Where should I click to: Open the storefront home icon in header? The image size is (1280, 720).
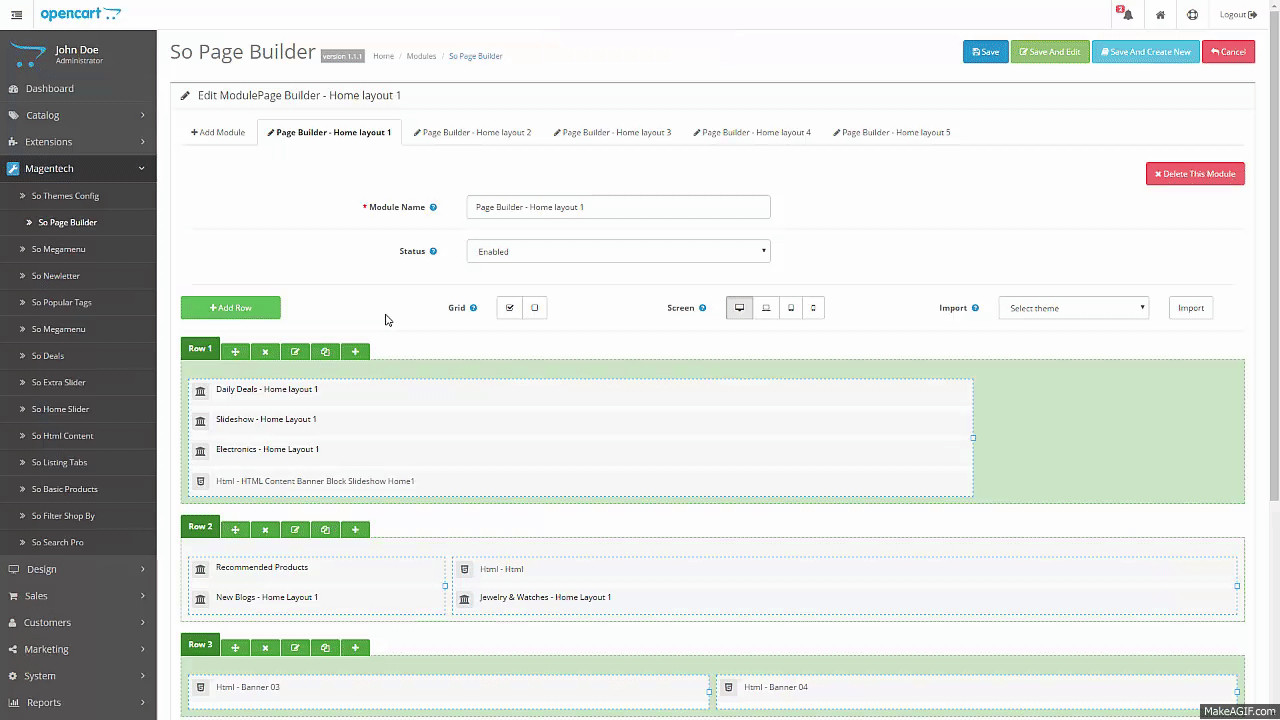tap(1160, 15)
